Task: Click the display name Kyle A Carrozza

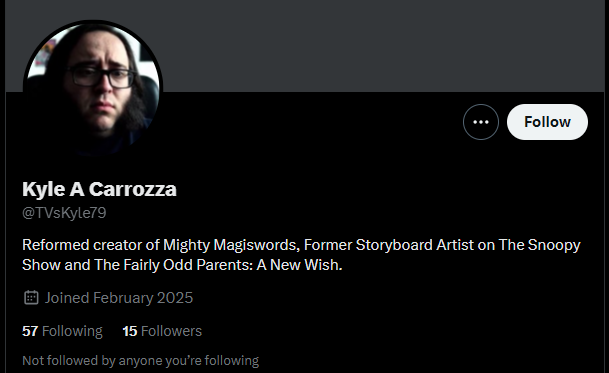Action: tap(99, 190)
